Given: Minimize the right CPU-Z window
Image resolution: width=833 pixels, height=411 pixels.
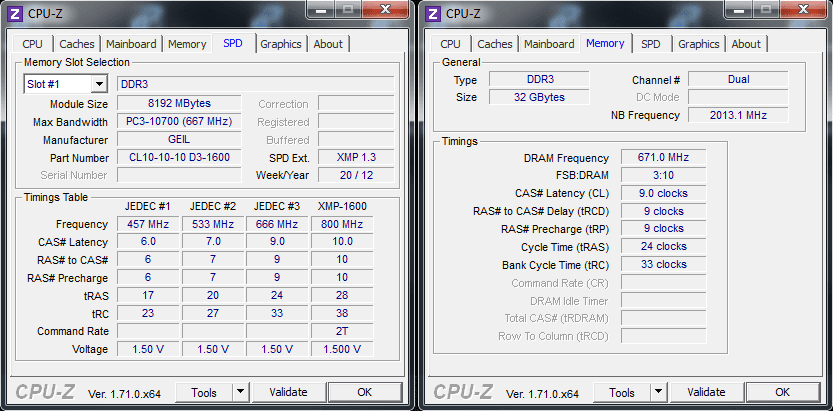Looking at the screenshot, I should pos(739,8).
